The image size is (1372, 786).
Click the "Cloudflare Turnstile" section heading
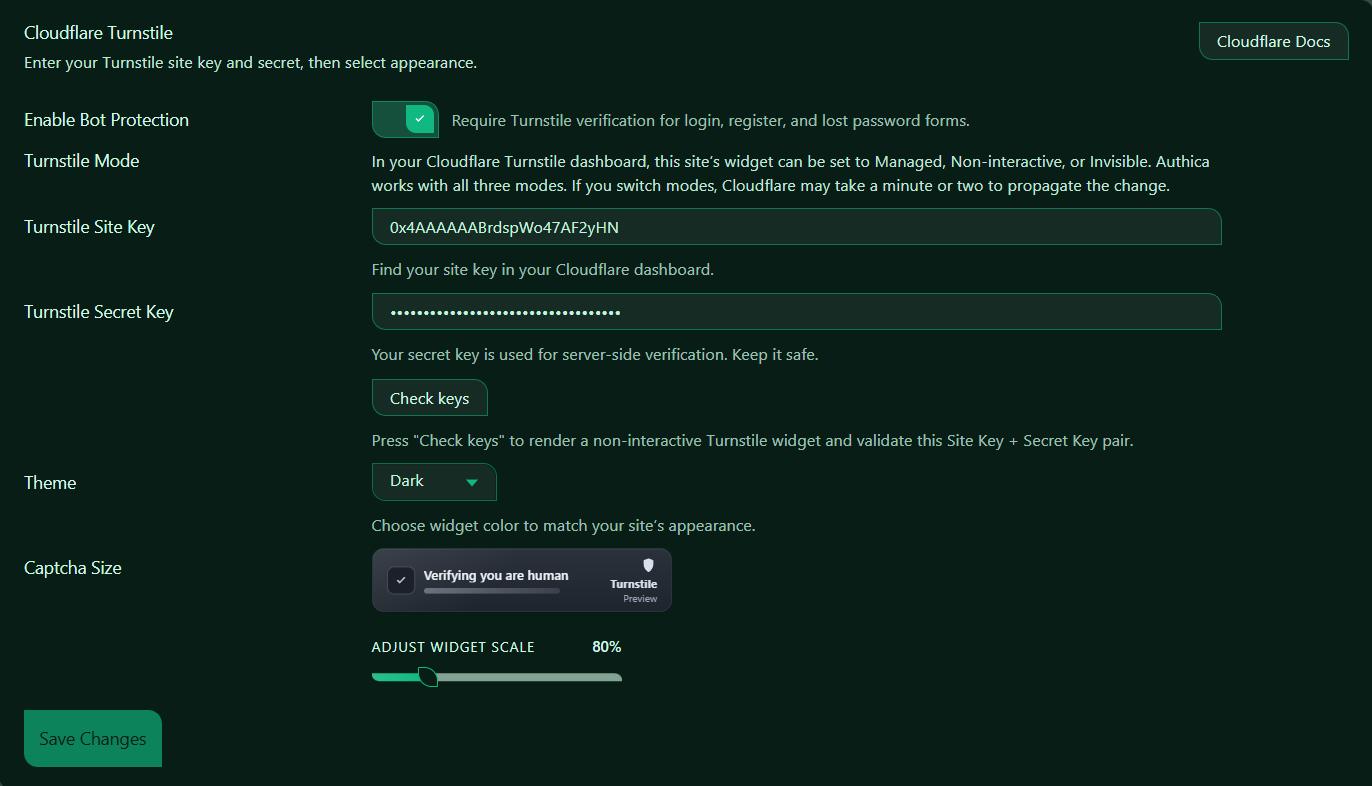coord(98,34)
